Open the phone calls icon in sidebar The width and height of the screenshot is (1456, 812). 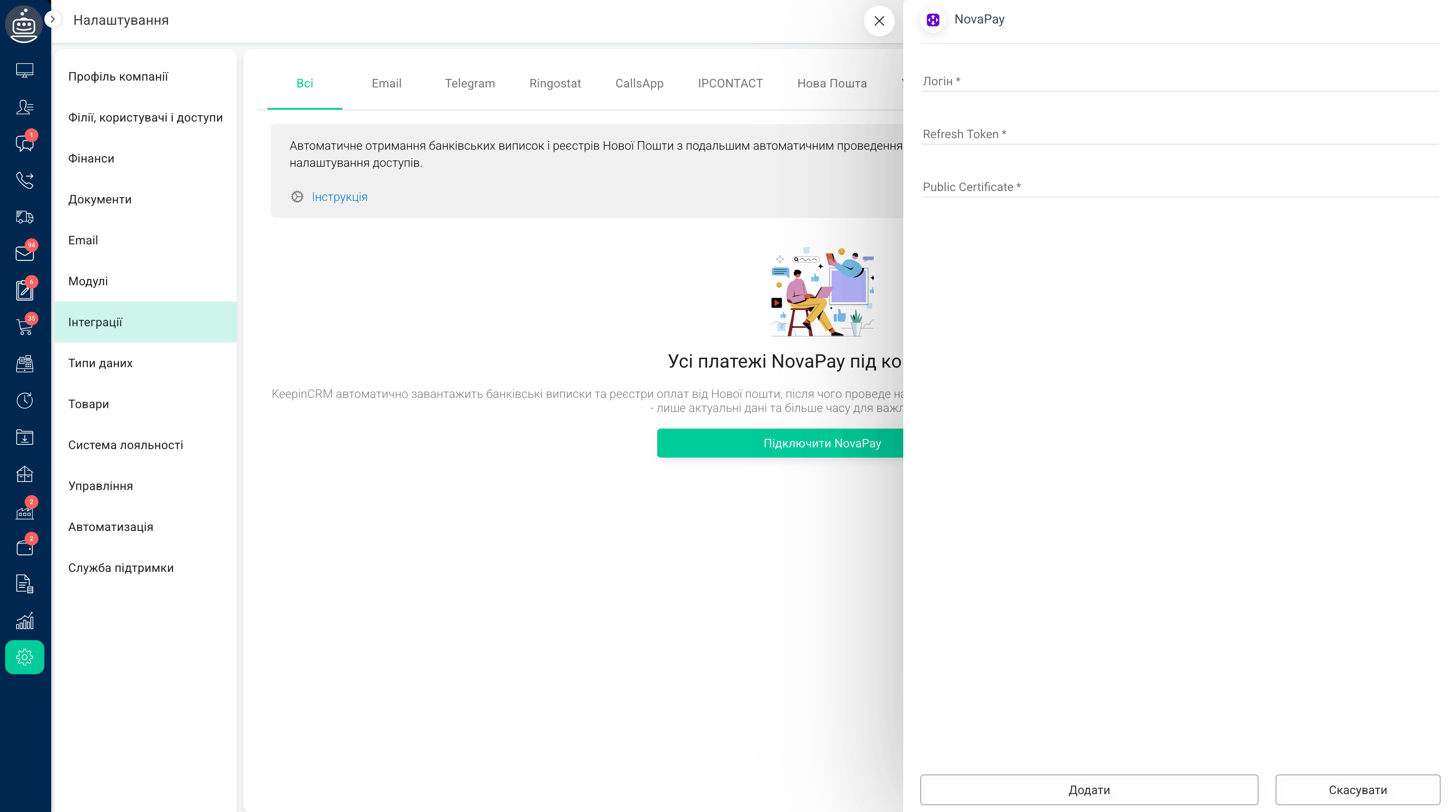pos(24,180)
